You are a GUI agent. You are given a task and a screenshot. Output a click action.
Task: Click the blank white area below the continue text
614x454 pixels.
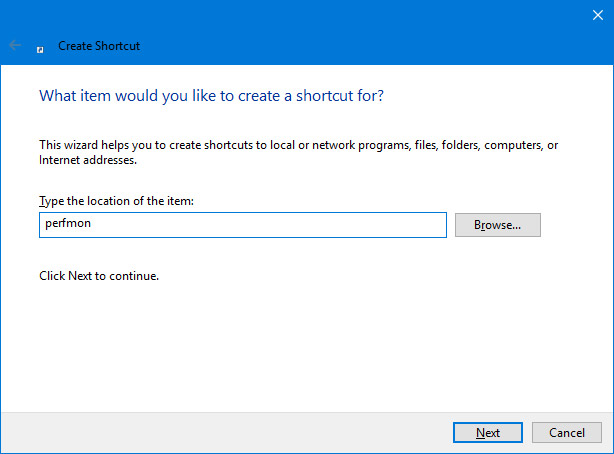pyautogui.click(x=305, y=345)
